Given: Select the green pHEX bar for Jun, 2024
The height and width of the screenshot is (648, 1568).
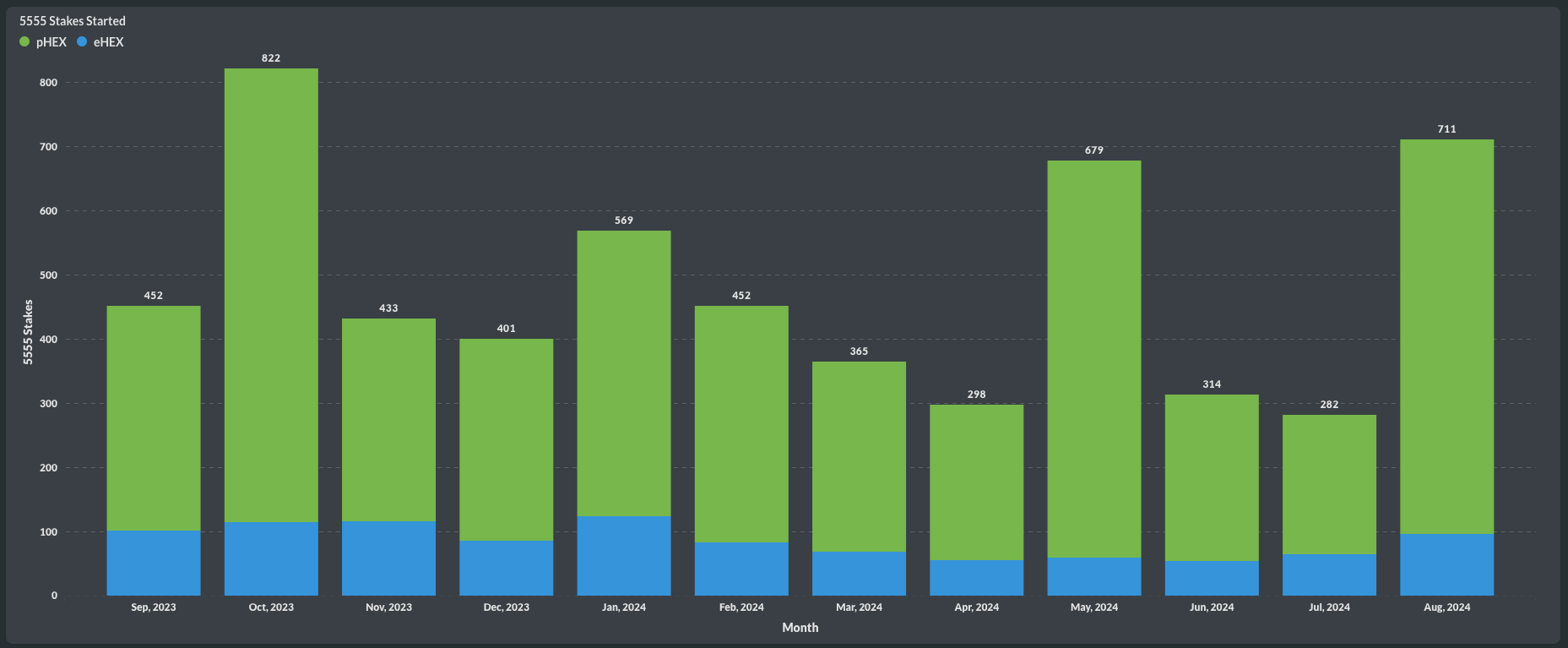Looking at the screenshot, I should click(1212, 477).
